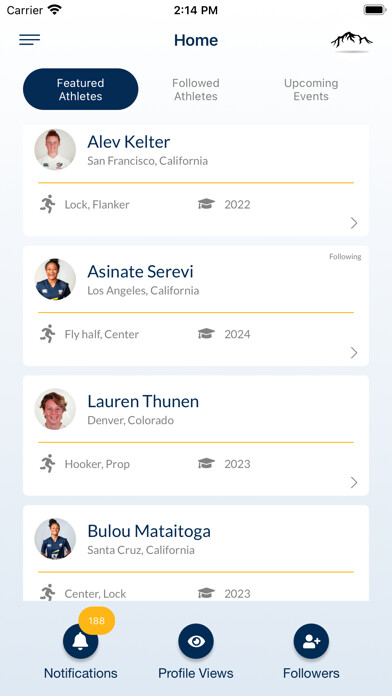Tap running icon beside Hooker, Prop
Viewport: 392px width, 696px height.
pyautogui.click(x=48, y=463)
